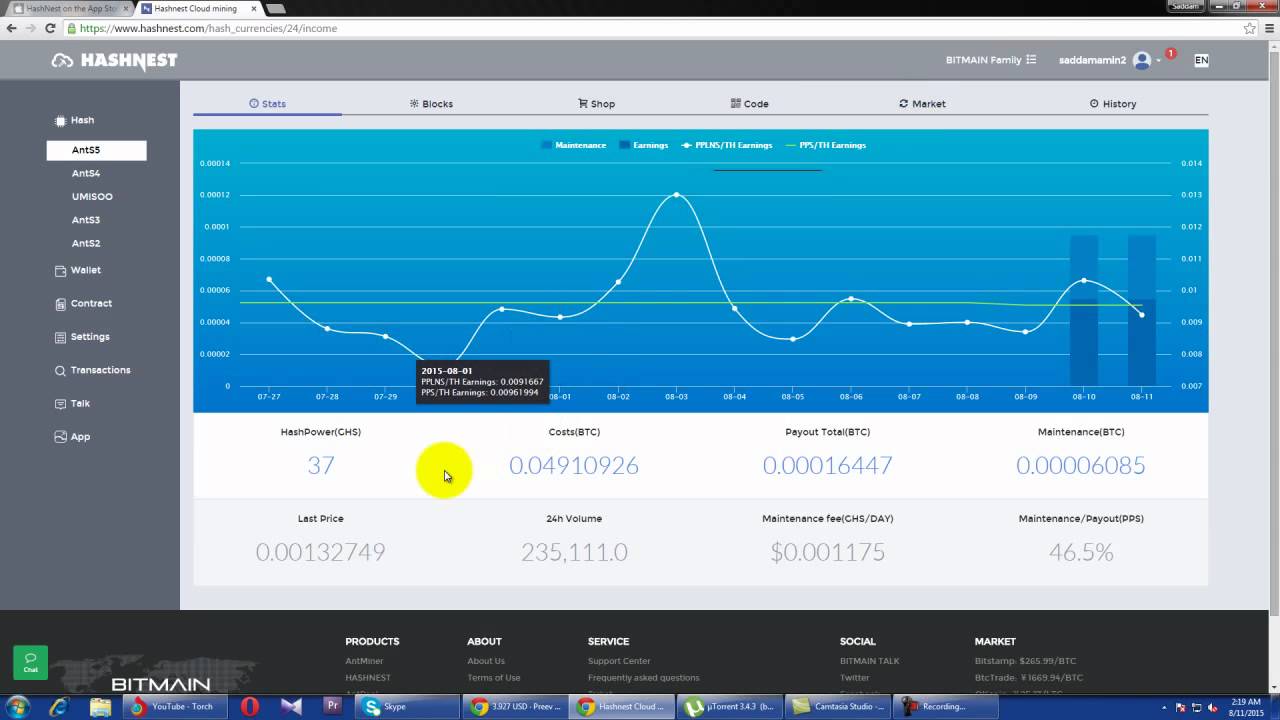This screenshot has height=720, width=1280.
Task: Select AntS5 in the sidebar
Action: tap(96, 150)
